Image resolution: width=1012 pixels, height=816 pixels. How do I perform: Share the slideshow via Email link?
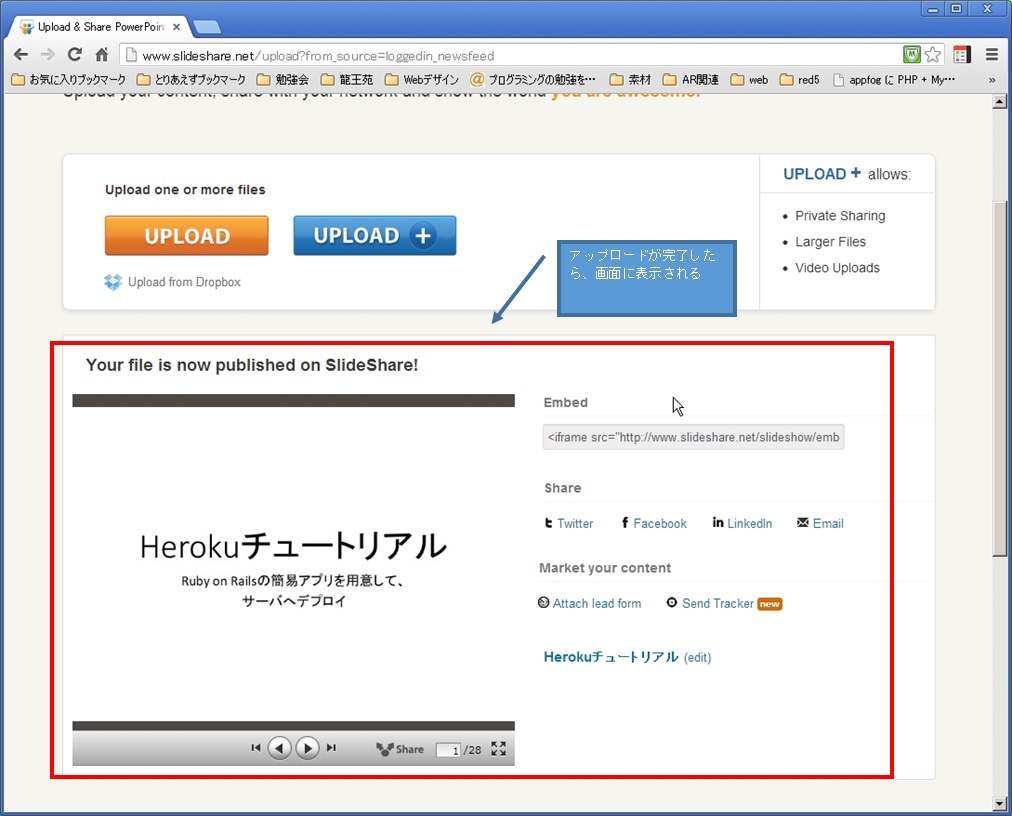pyautogui.click(x=828, y=524)
